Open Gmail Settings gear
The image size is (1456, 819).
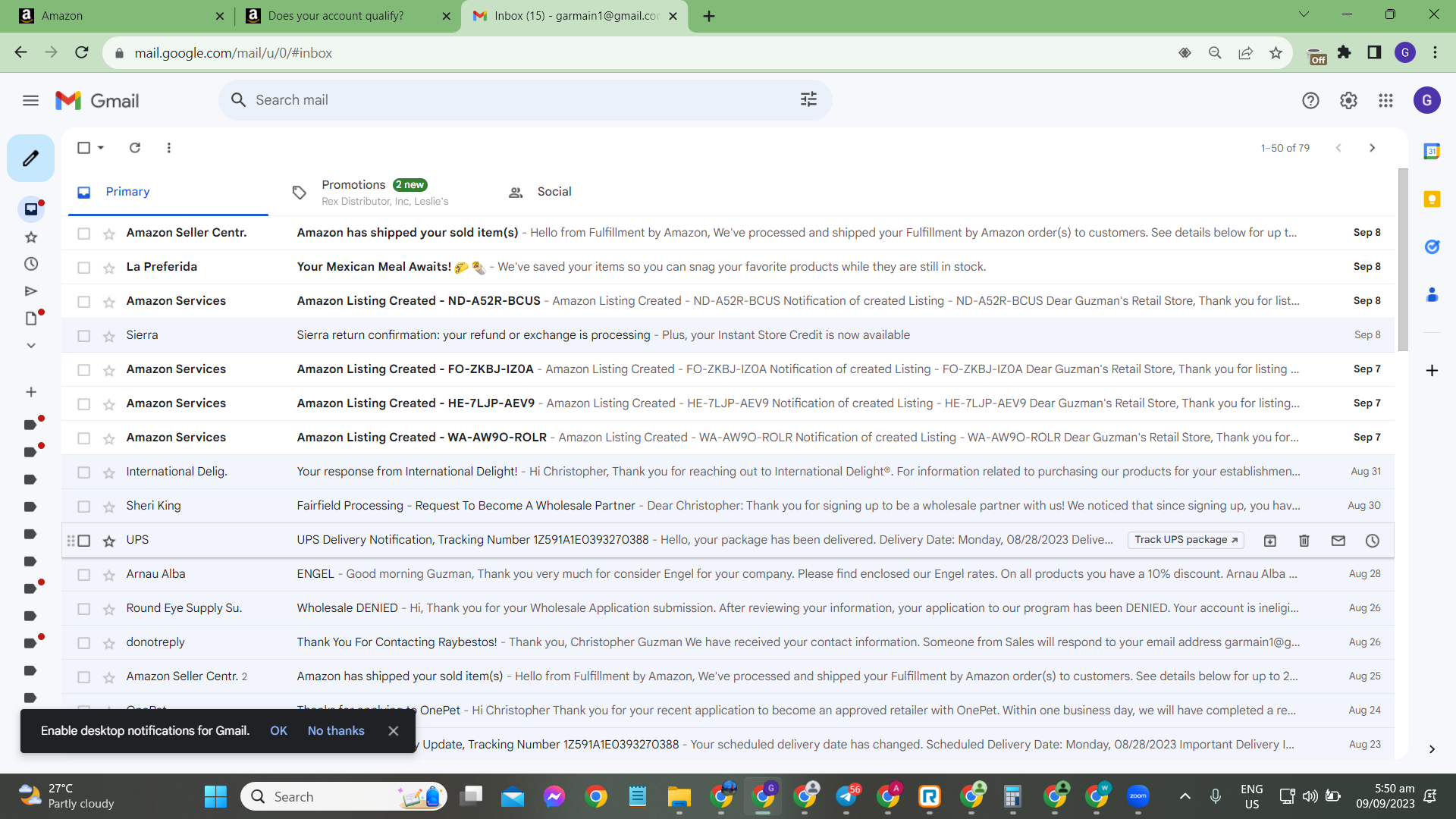click(1348, 100)
